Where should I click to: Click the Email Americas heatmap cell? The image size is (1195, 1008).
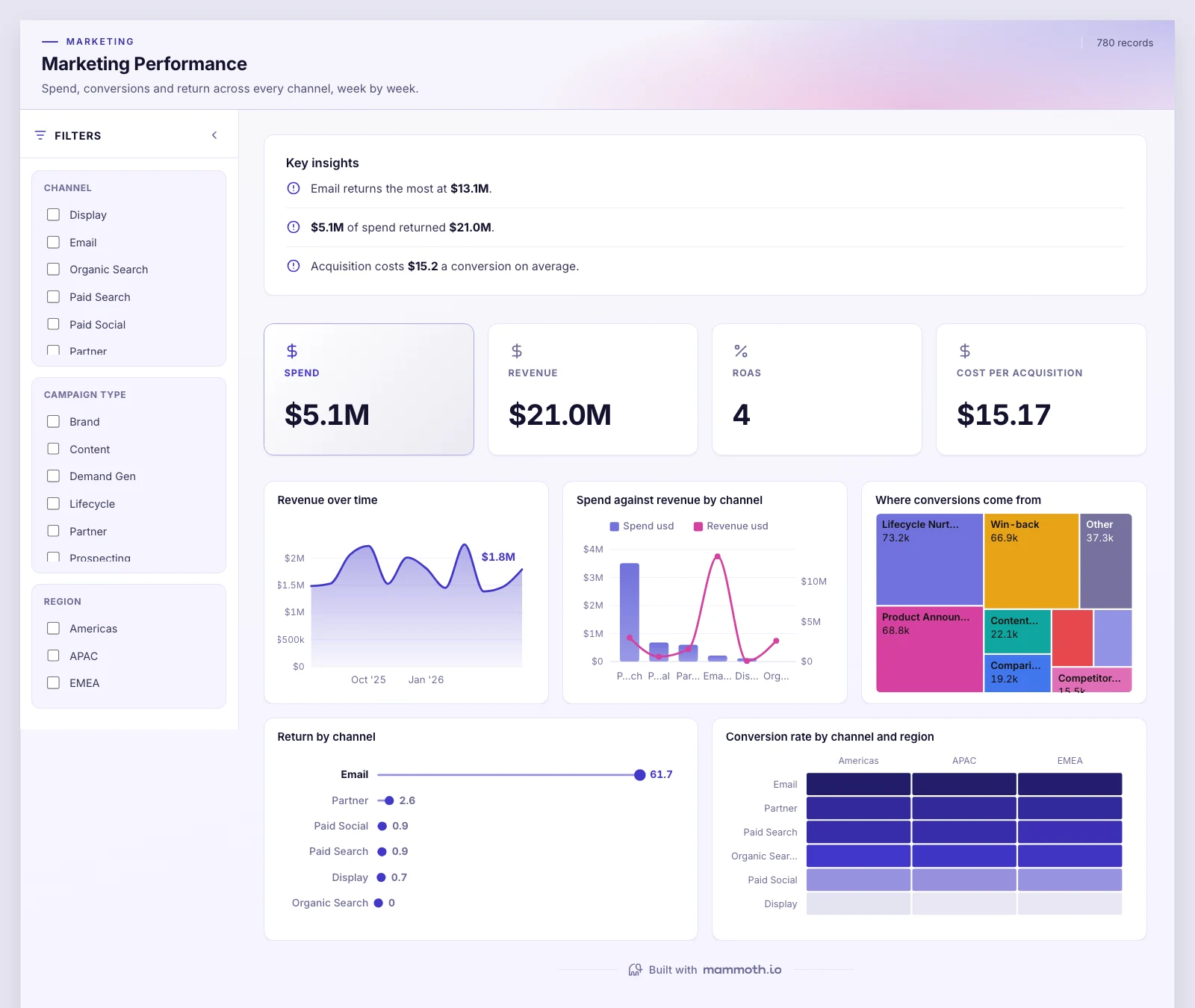(x=858, y=784)
